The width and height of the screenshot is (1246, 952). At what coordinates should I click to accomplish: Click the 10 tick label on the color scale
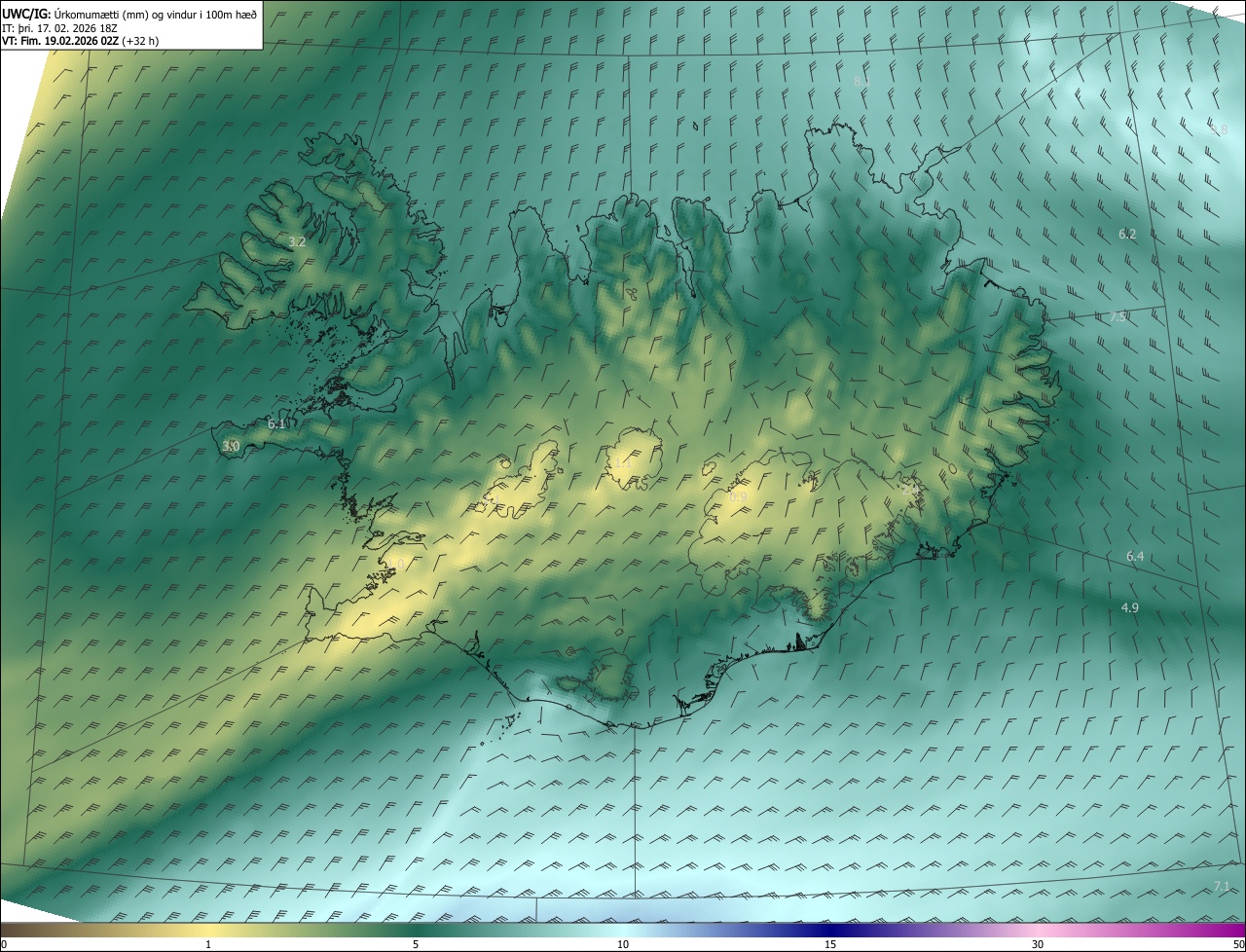tap(623, 944)
